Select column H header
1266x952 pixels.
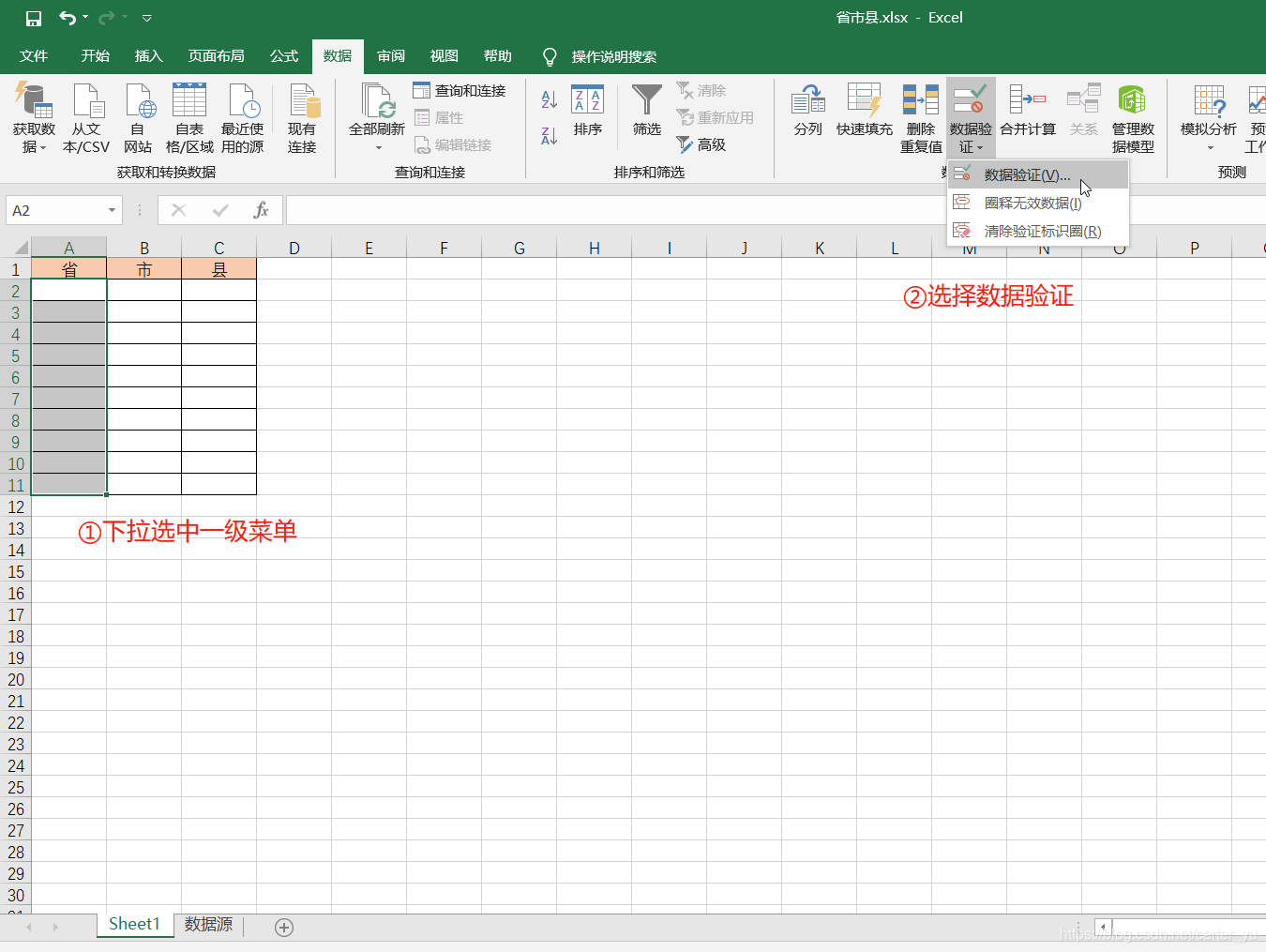coord(595,248)
